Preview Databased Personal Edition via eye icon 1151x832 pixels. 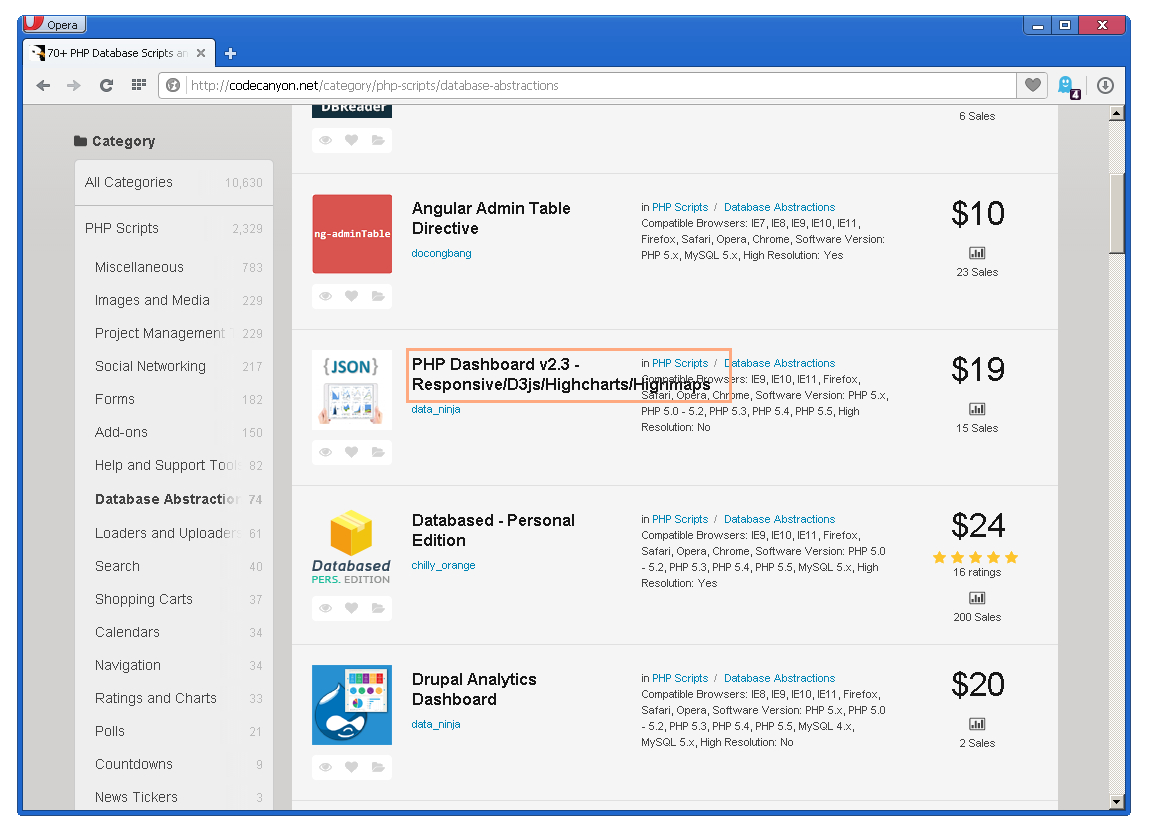325,608
